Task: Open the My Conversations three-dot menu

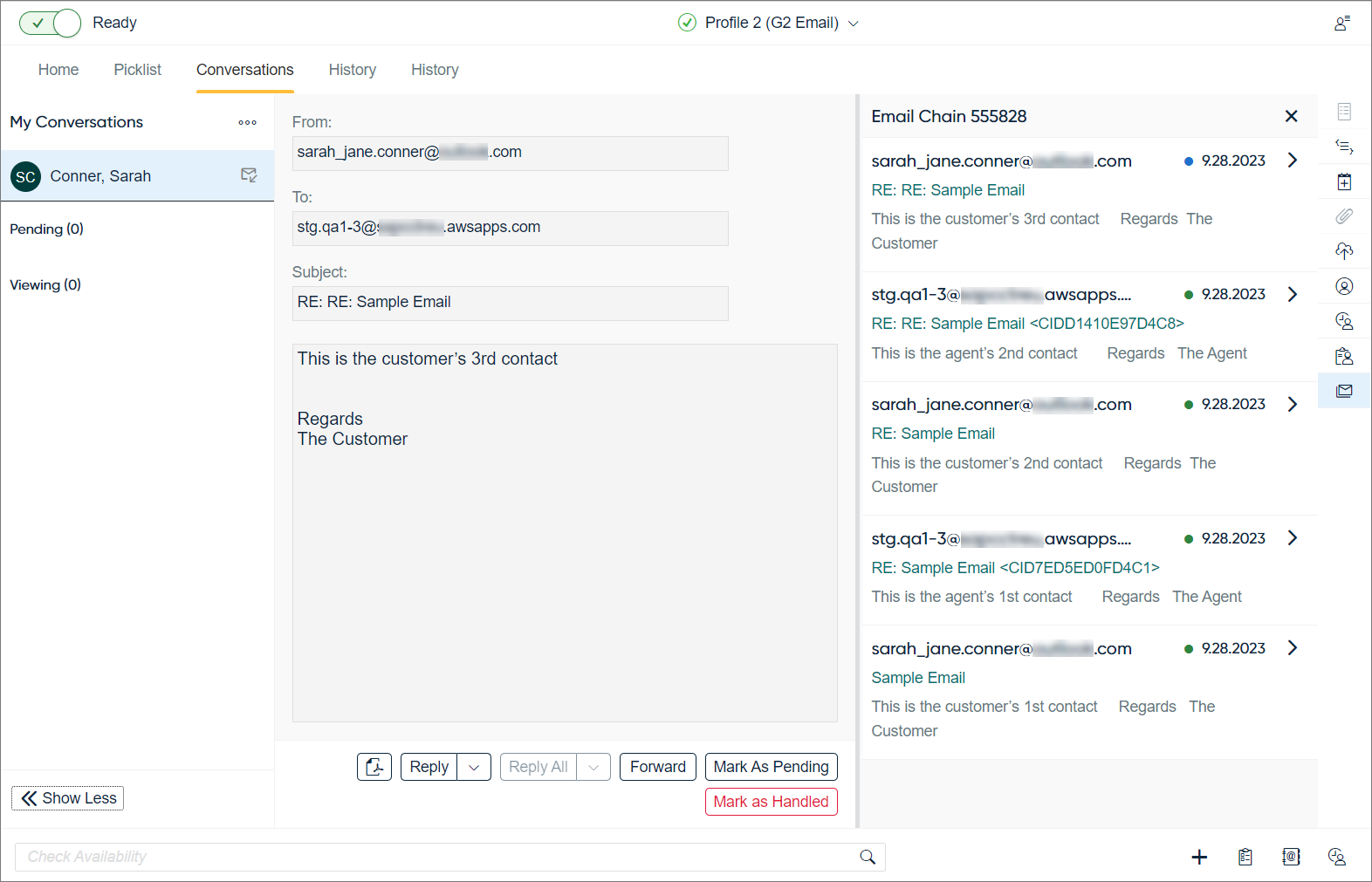Action: click(x=248, y=123)
